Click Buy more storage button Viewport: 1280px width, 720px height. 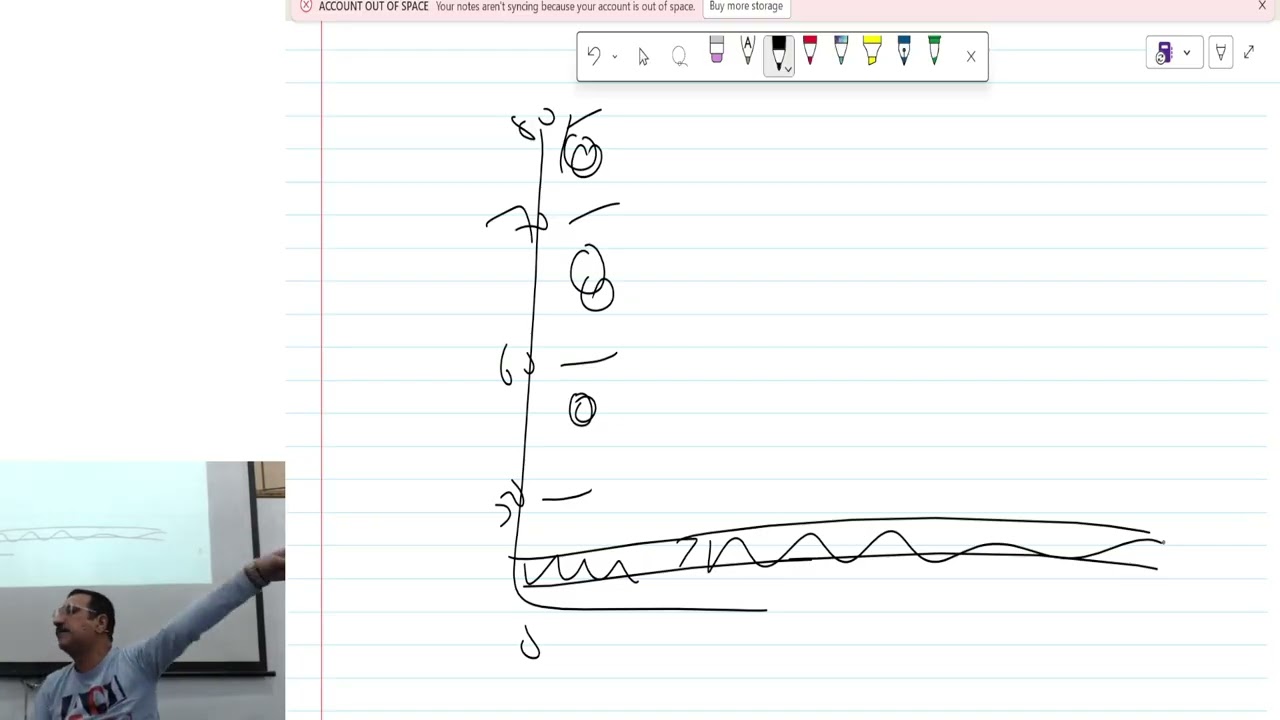(x=746, y=6)
